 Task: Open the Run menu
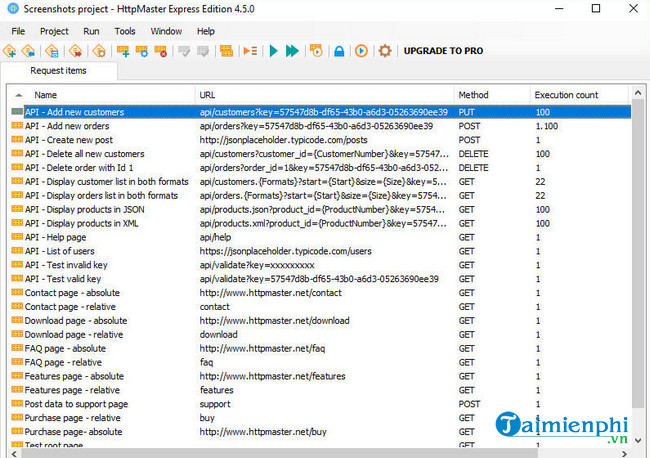(x=91, y=31)
